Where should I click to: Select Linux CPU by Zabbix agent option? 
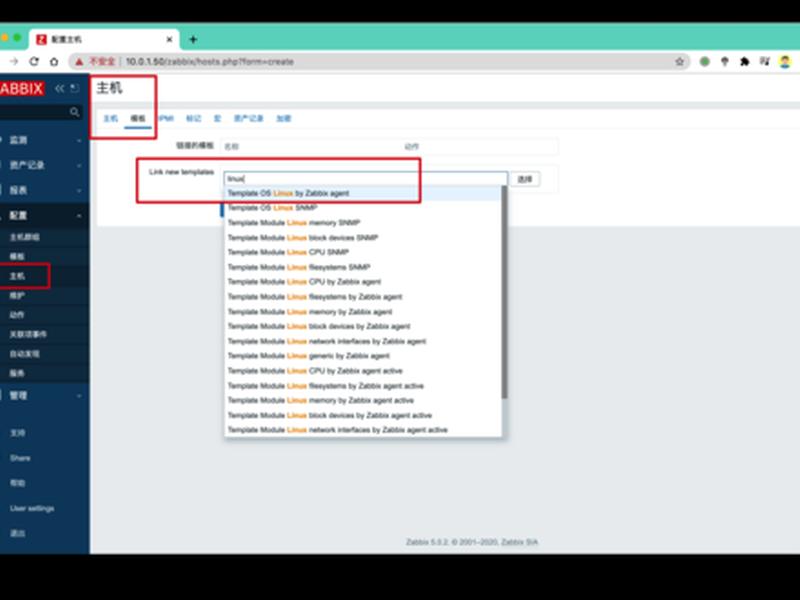(362, 282)
